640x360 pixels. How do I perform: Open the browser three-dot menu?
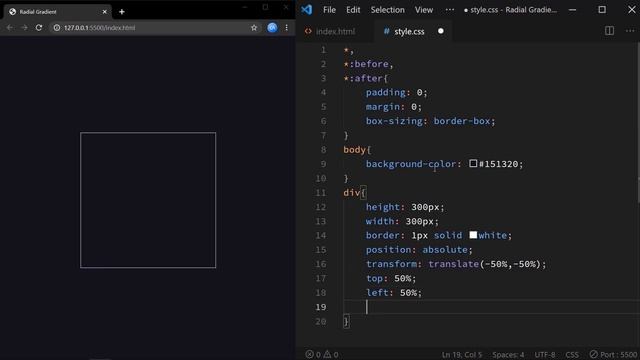(287, 28)
